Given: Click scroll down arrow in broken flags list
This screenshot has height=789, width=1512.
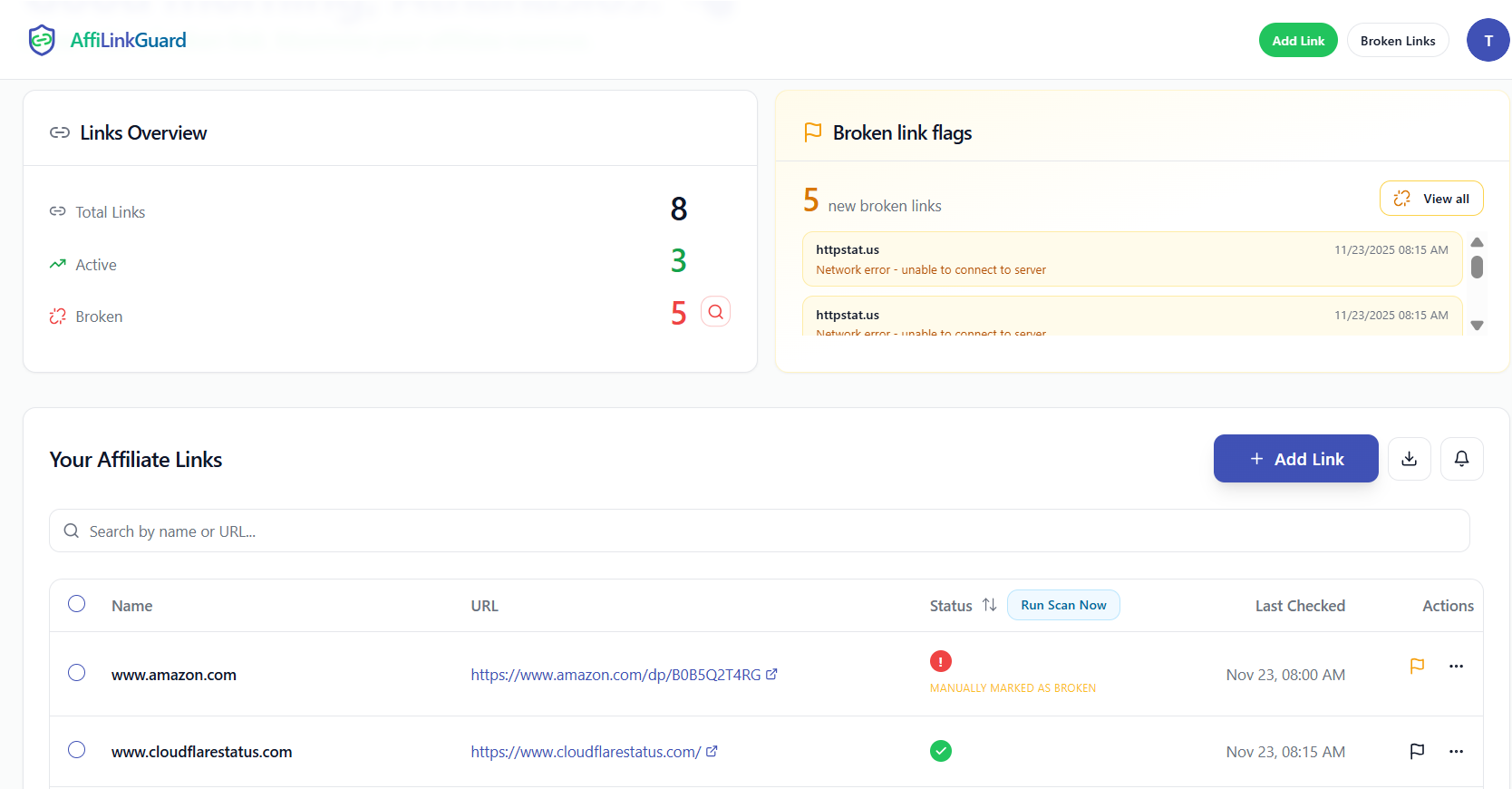Looking at the screenshot, I should (1477, 325).
